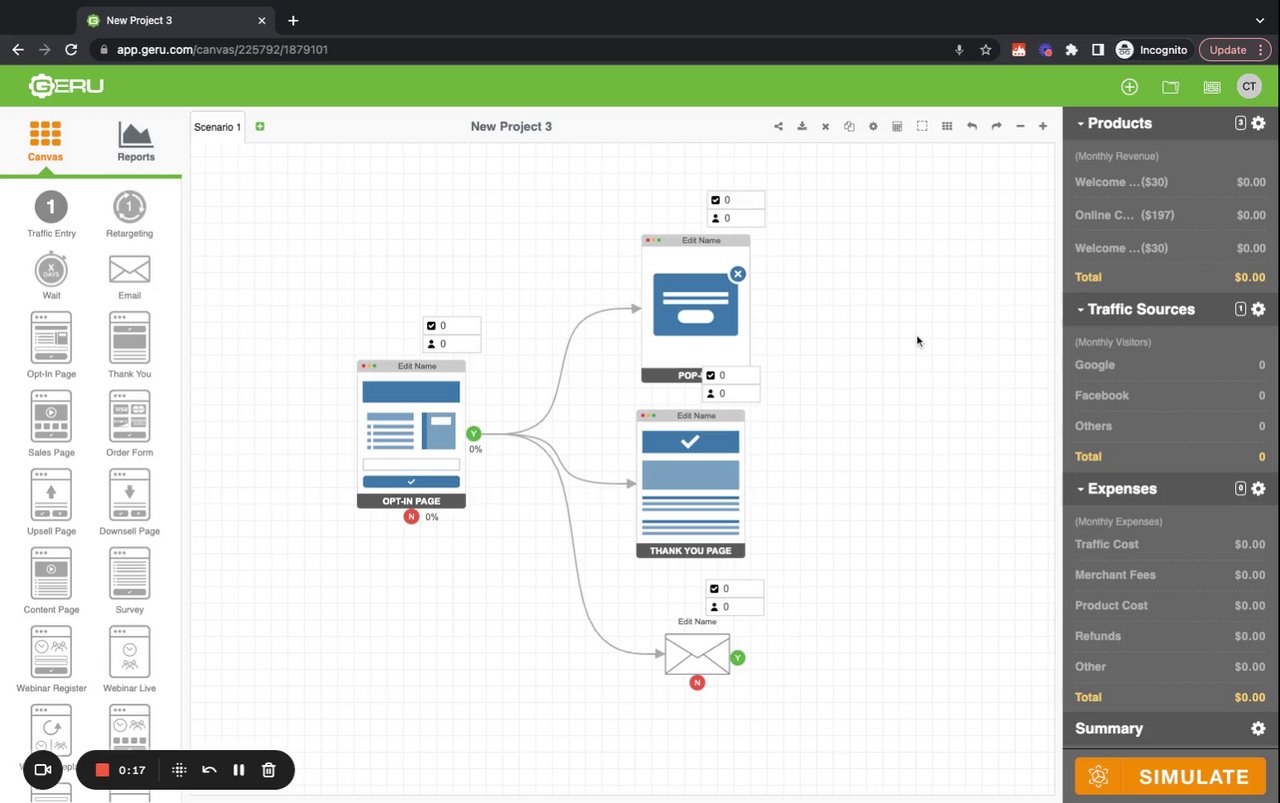1280x803 pixels.
Task: Open canvas settings gear in toolbar
Action: click(873, 126)
